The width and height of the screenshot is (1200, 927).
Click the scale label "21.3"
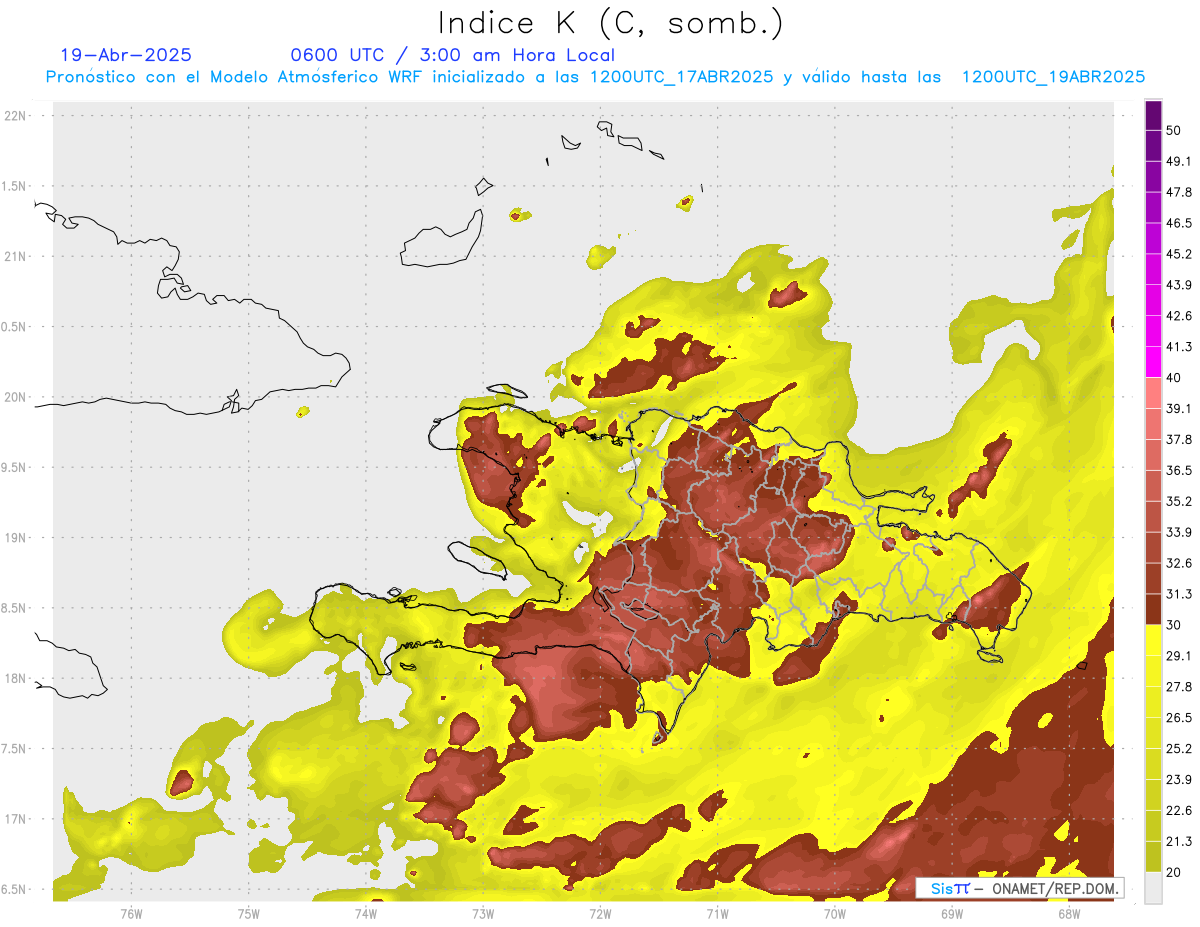pos(1179,842)
